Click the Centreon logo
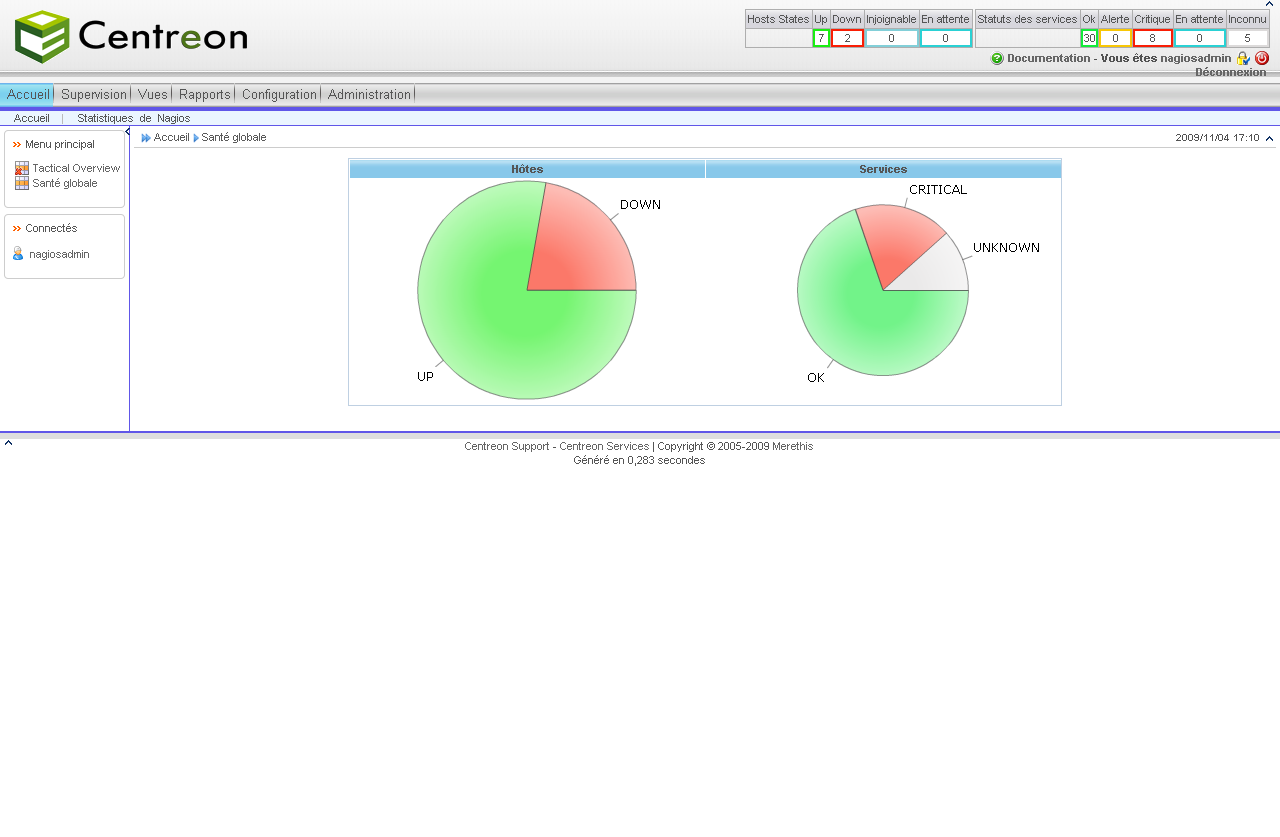 point(131,37)
